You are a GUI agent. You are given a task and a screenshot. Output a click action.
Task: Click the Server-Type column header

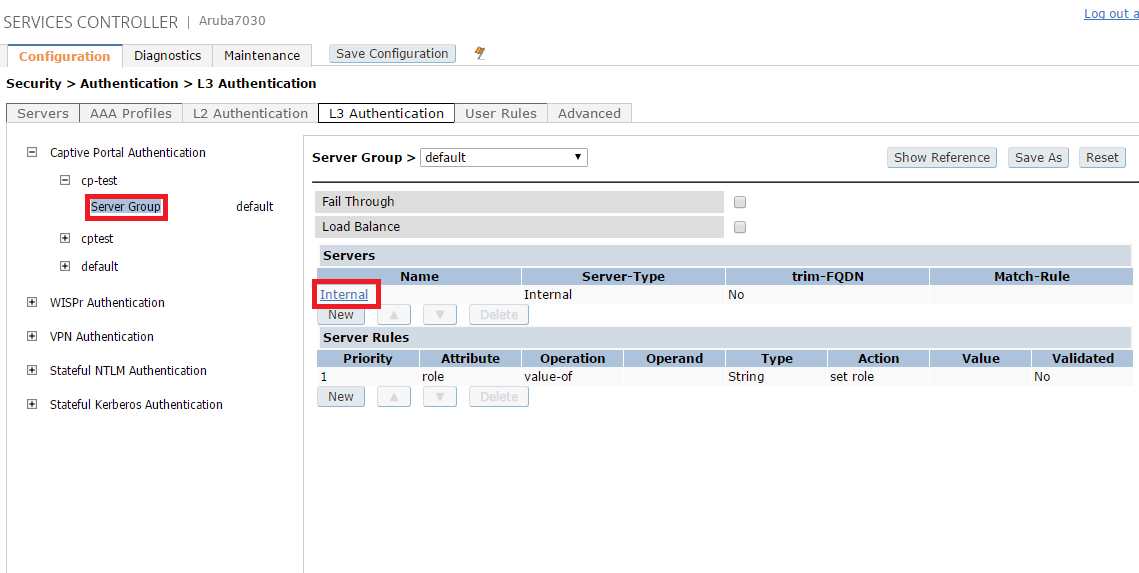click(623, 277)
